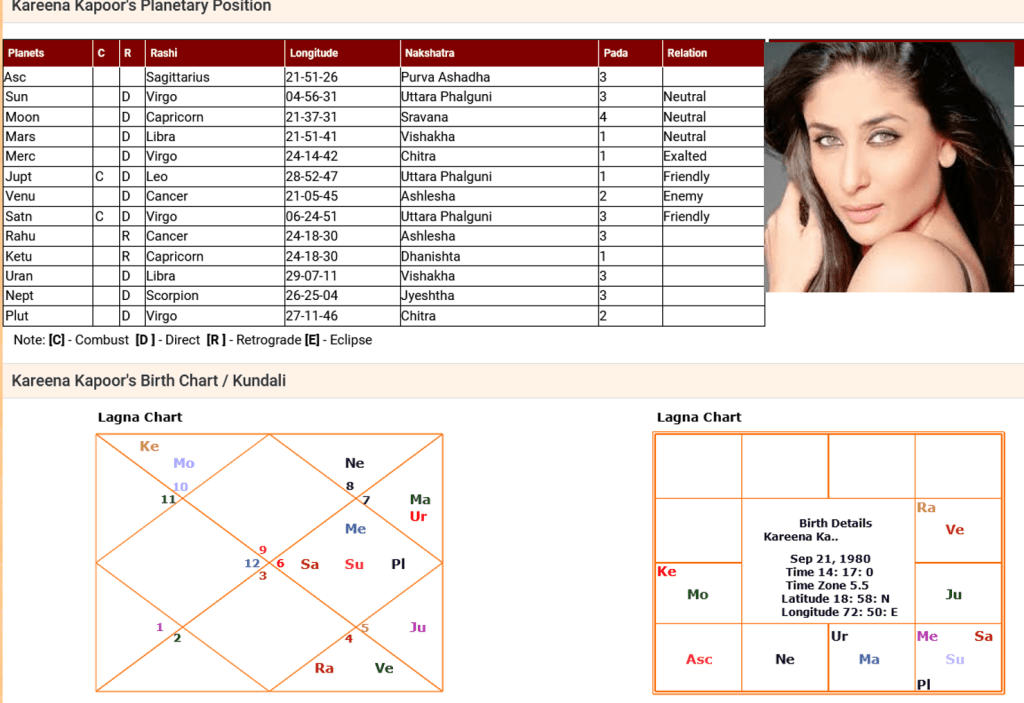Select the "Jyeshtha" nakshatra entry
The height and width of the screenshot is (703, 1024).
(427, 296)
